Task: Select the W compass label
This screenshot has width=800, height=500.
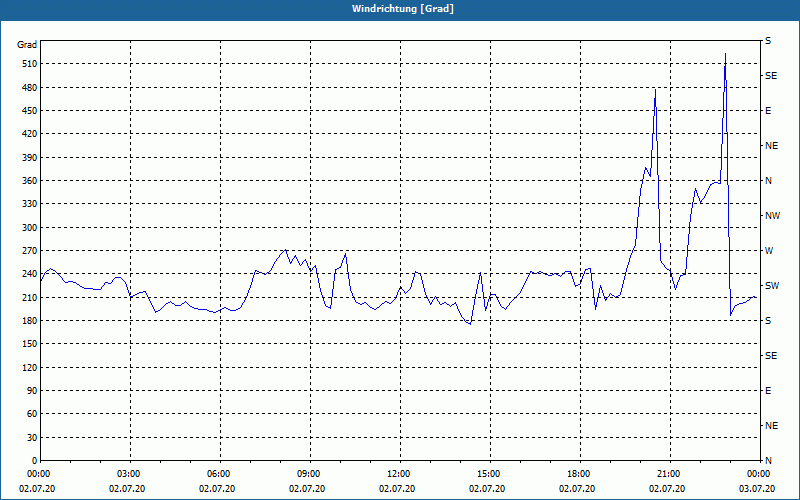Action: tap(769, 251)
